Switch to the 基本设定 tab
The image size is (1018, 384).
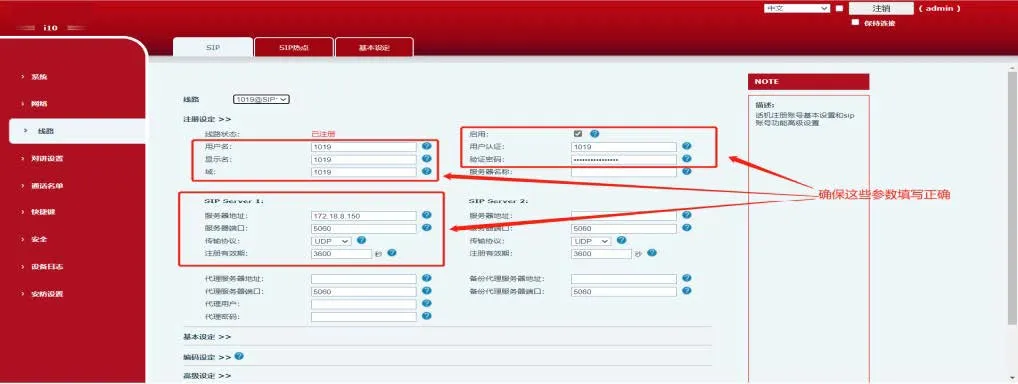pyautogui.click(x=374, y=47)
